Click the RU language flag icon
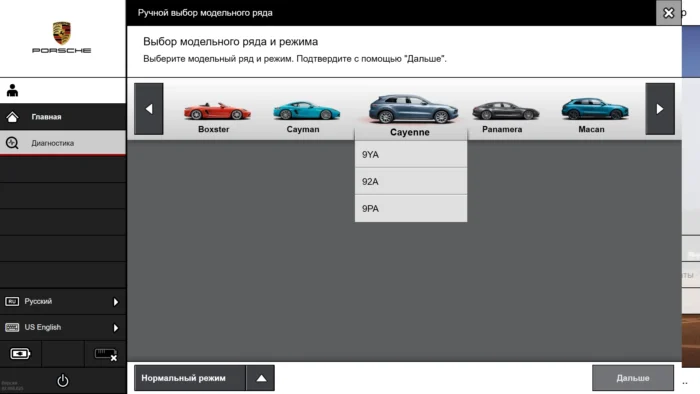Image resolution: width=700 pixels, height=394 pixels. [12, 302]
